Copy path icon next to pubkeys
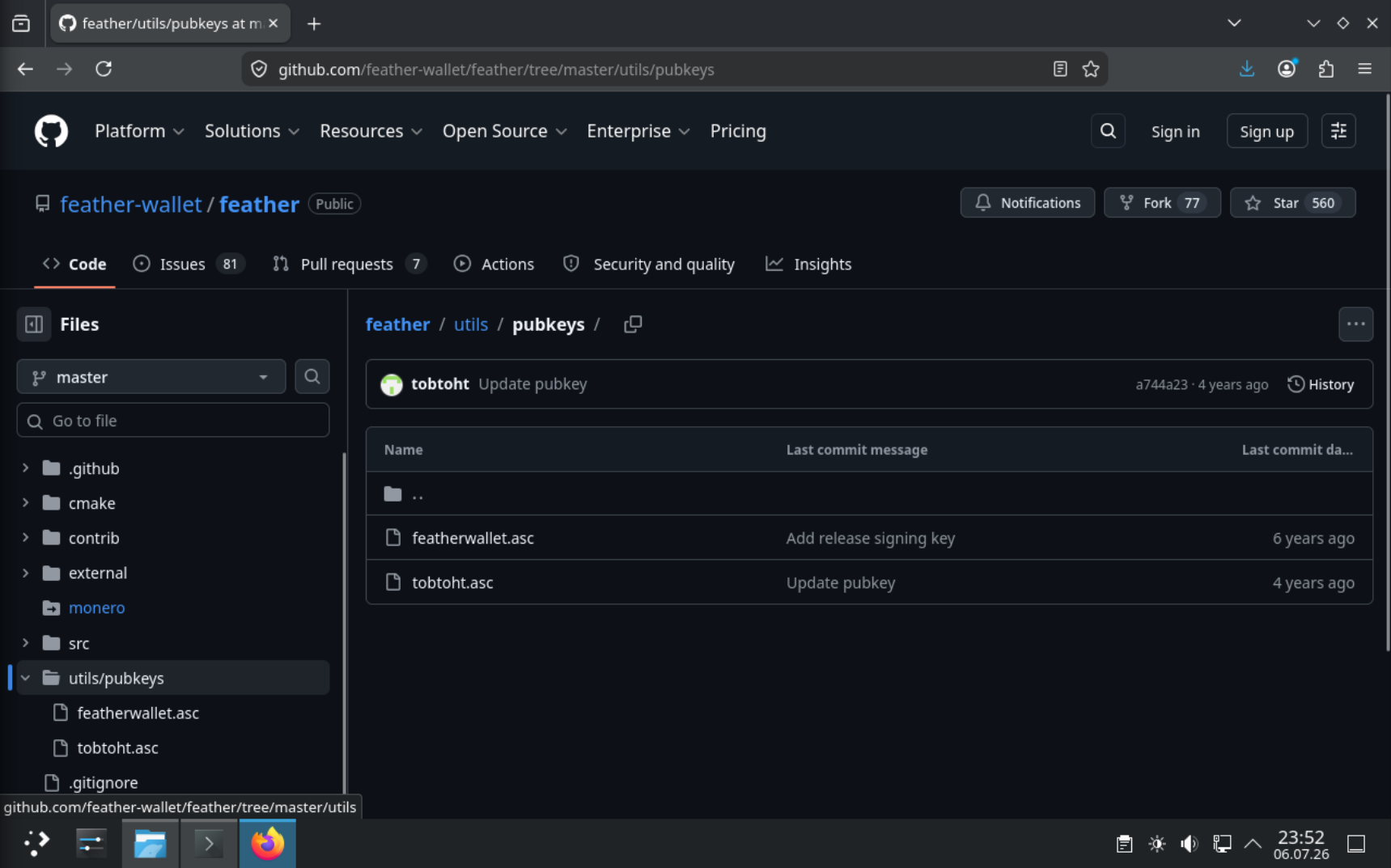Screen dimensions: 1391x868 tap(633, 324)
